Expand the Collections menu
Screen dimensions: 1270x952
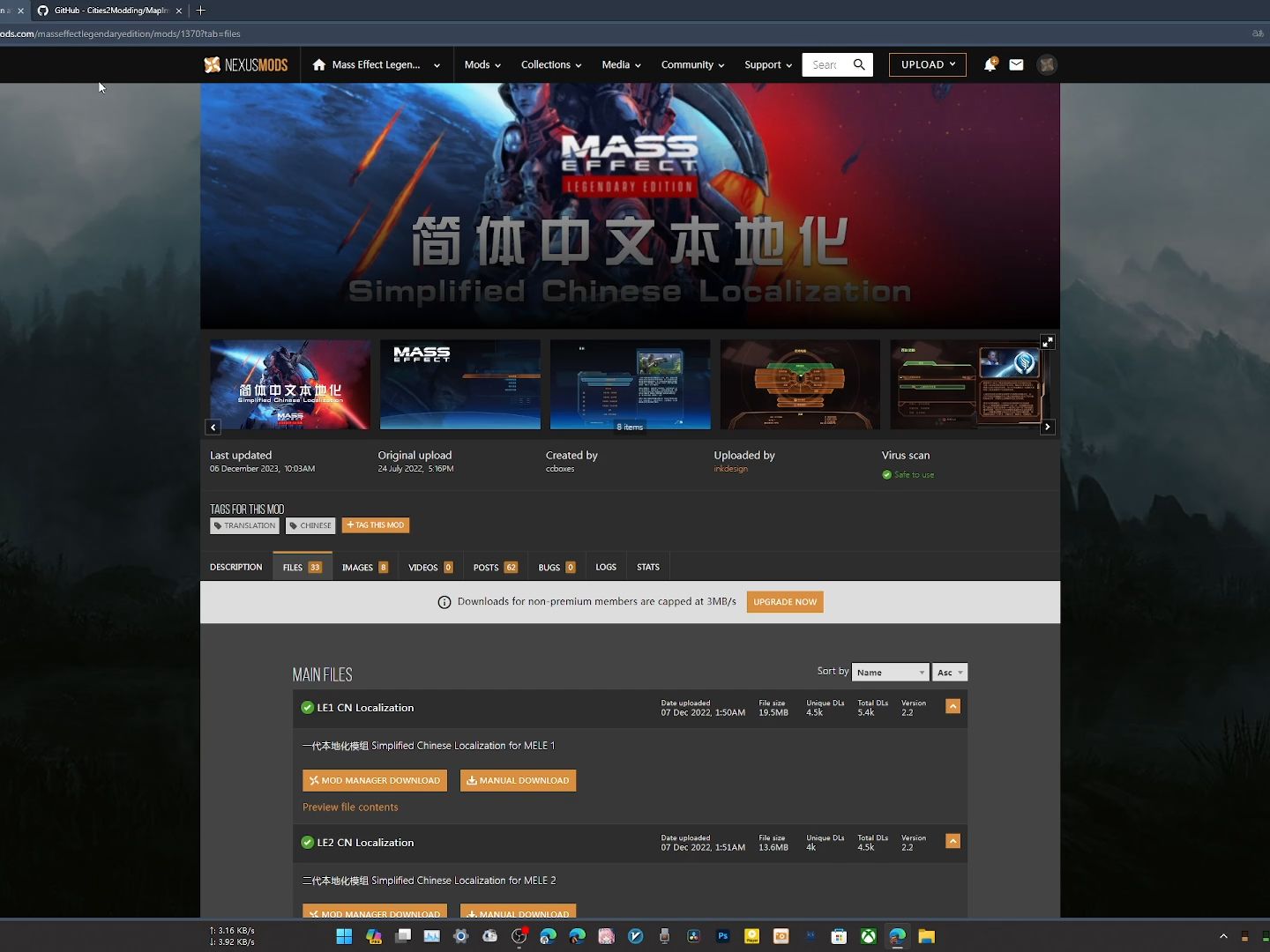pos(551,64)
